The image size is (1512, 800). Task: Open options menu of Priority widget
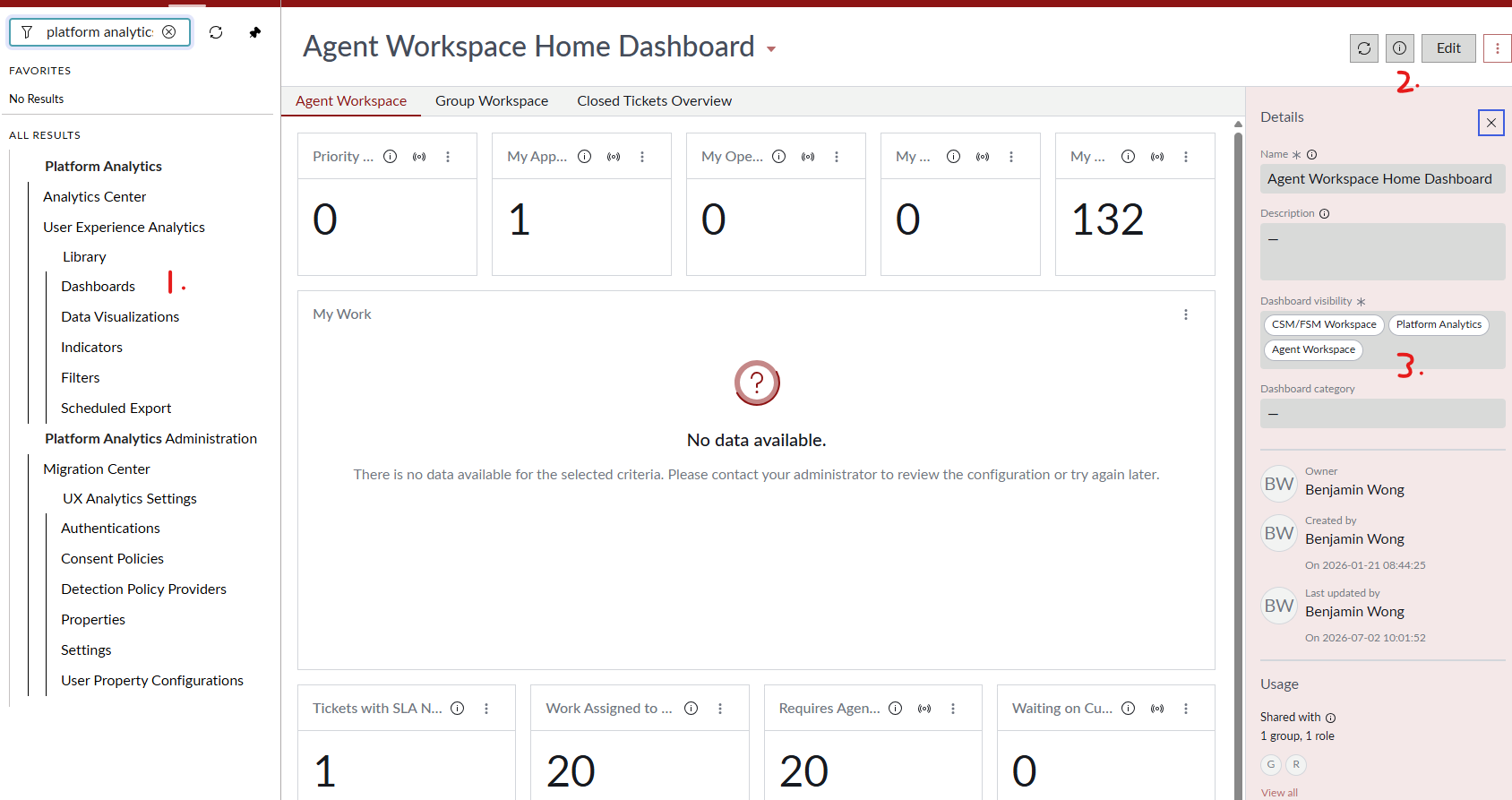tap(448, 157)
